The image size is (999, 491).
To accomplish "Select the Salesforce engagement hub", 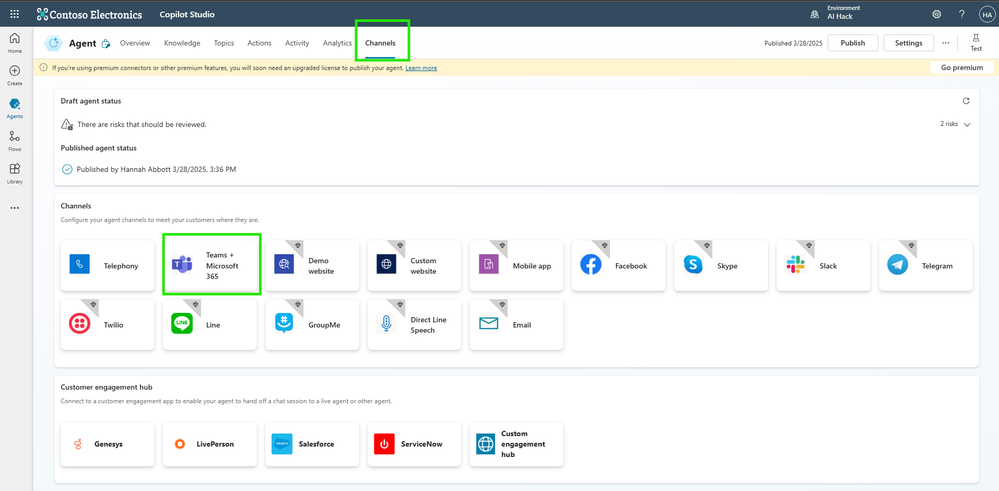I will click(x=312, y=444).
